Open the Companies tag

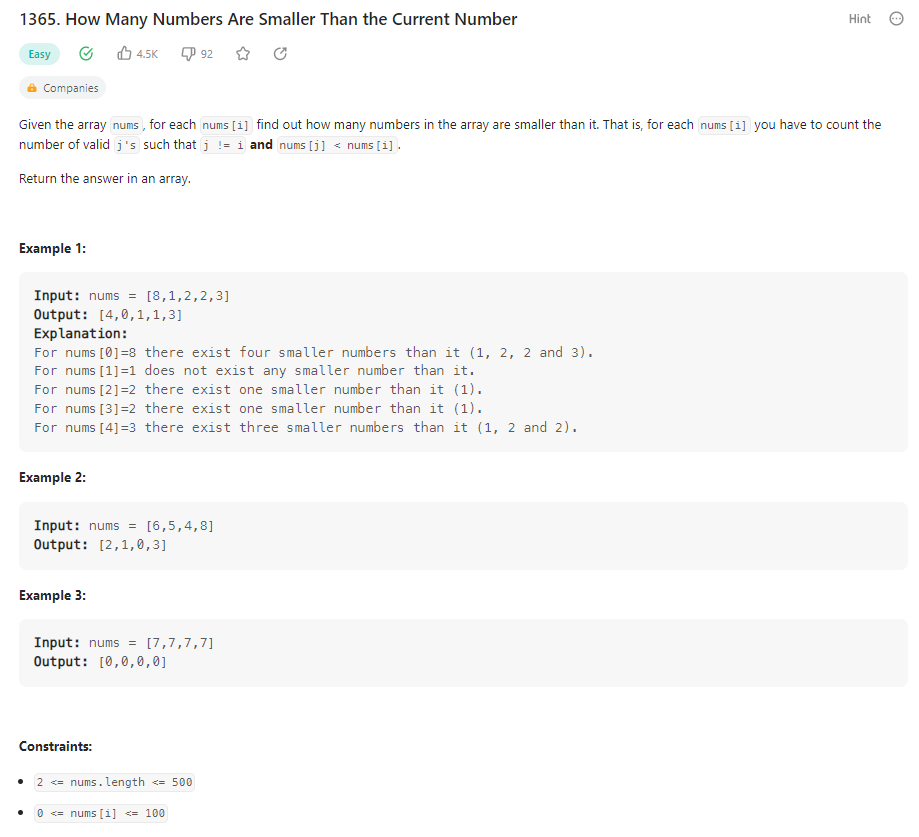point(63,88)
